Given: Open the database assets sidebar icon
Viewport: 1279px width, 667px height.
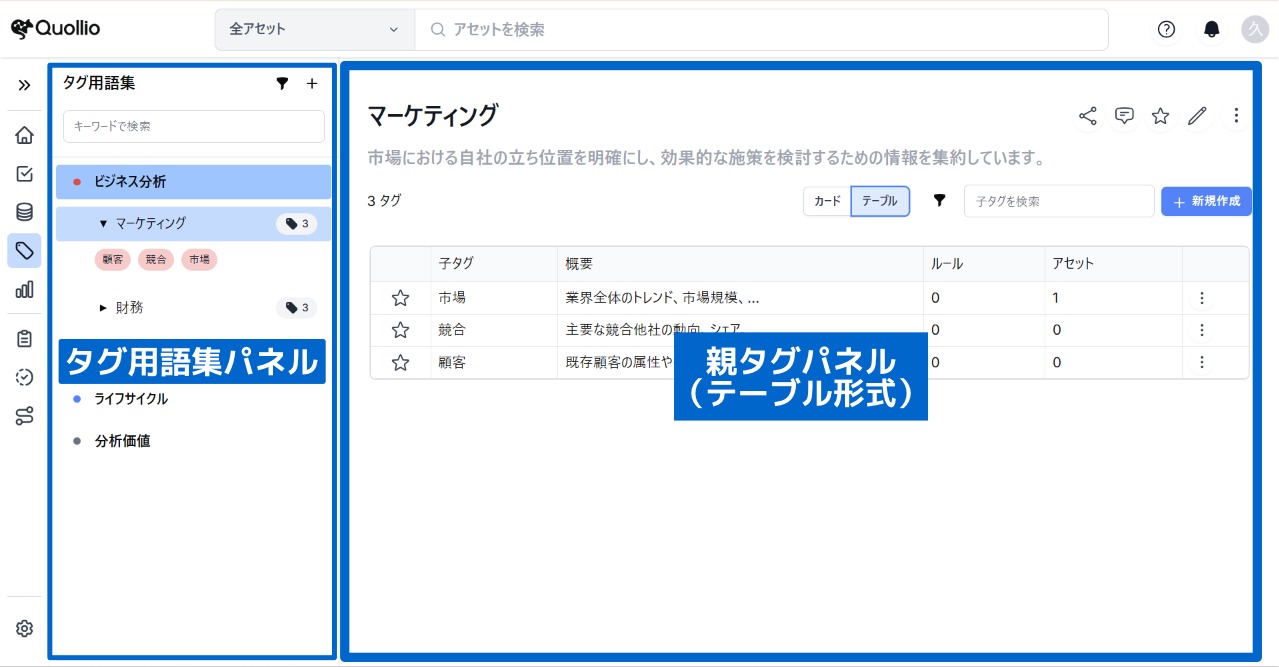Looking at the screenshot, I should coord(24,212).
